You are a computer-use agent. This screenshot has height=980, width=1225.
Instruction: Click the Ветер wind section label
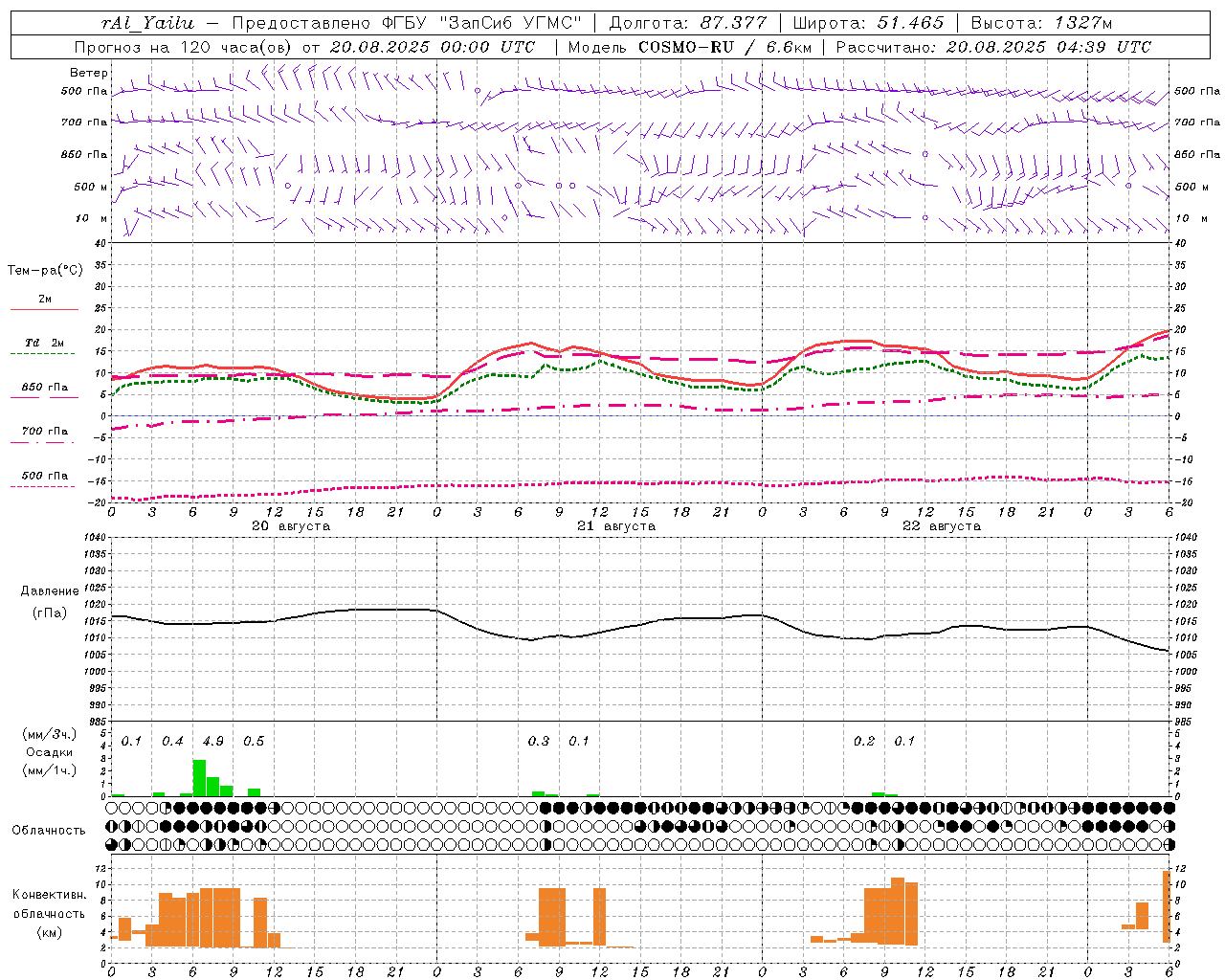[x=88, y=73]
